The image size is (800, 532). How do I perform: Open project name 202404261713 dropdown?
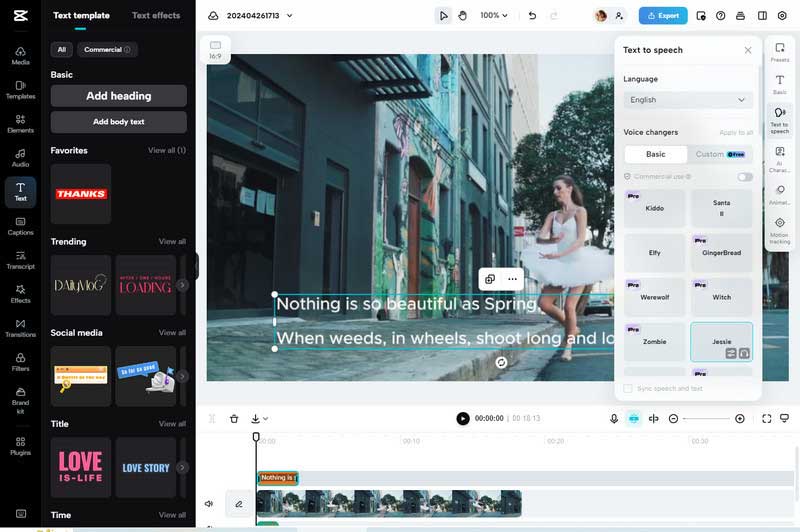pos(260,16)
